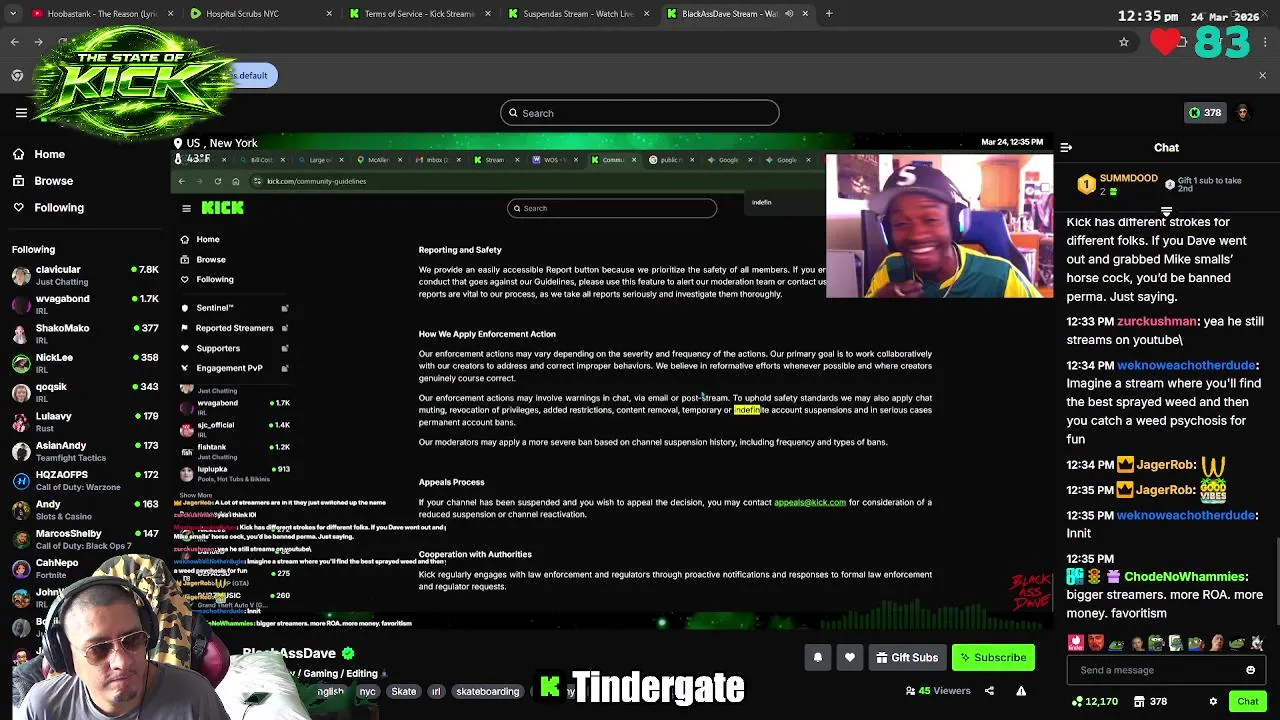Click the 12,170 channel points icon
Viewport: 1280px width, 720px height.
[1077, 701]
